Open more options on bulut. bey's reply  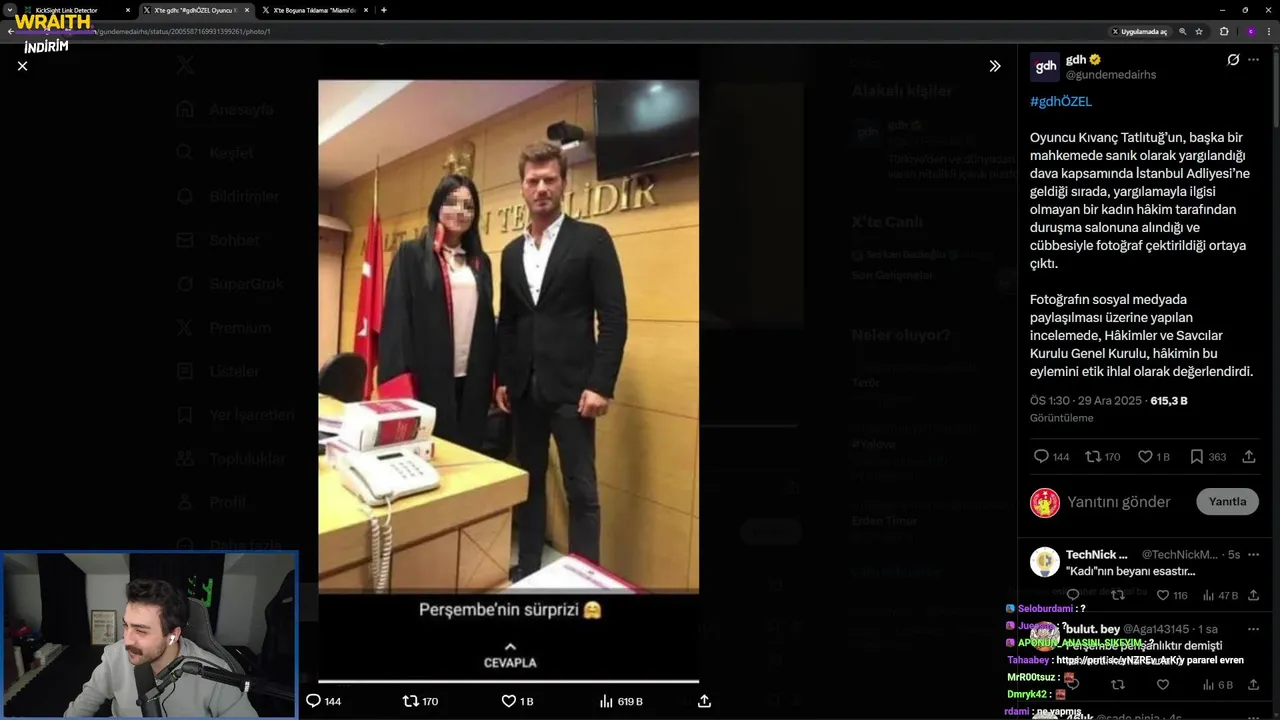[1254, 629]
